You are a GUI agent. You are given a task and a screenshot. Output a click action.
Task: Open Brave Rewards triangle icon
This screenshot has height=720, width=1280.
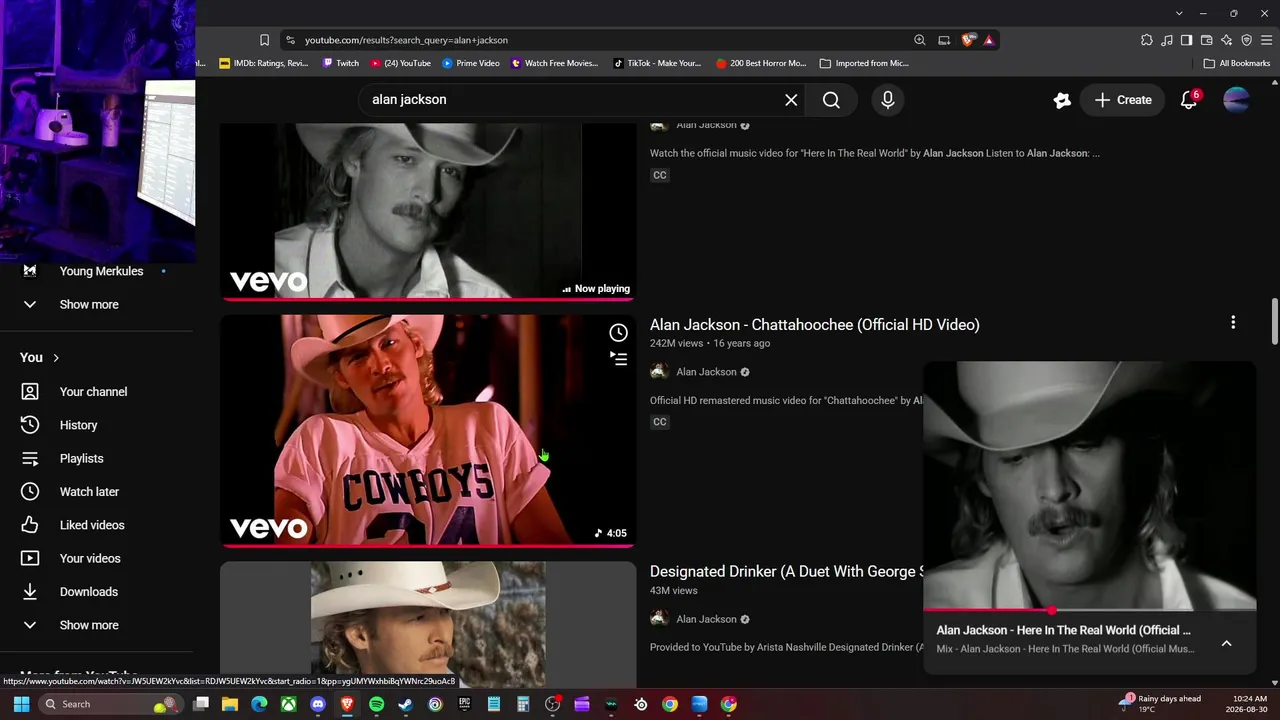[x=989, y=40]
